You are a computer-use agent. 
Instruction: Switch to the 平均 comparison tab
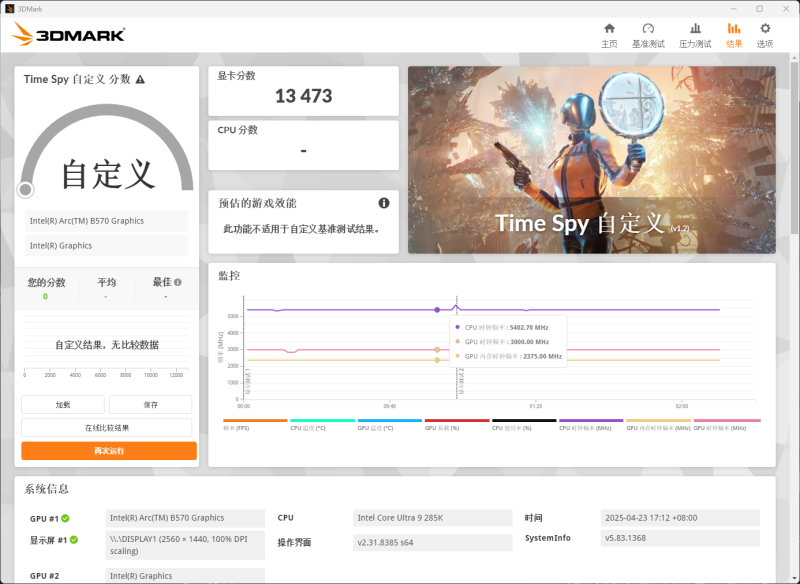(106, 282)
